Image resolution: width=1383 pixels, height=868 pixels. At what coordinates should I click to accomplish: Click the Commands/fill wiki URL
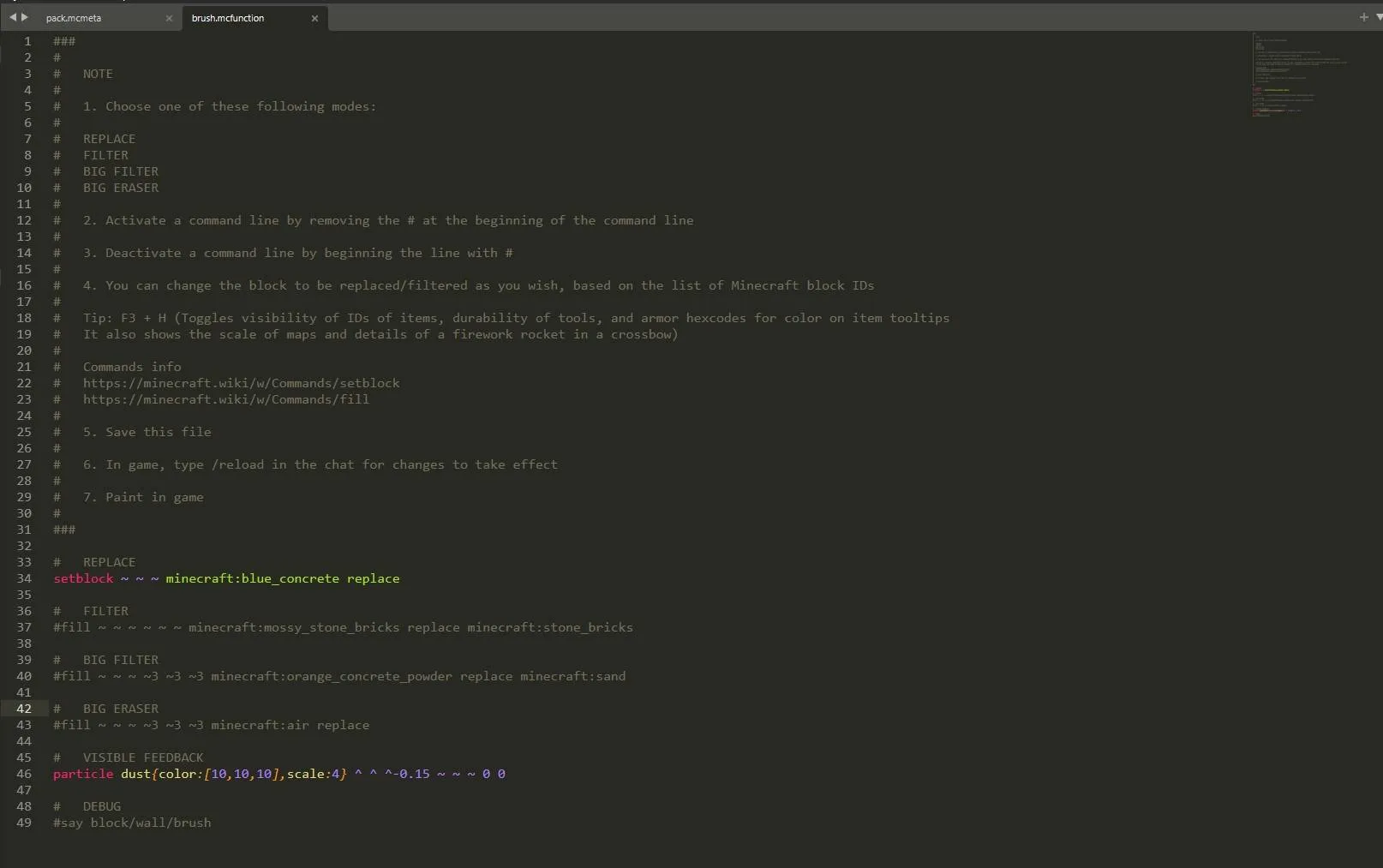(x=226, y=399)
